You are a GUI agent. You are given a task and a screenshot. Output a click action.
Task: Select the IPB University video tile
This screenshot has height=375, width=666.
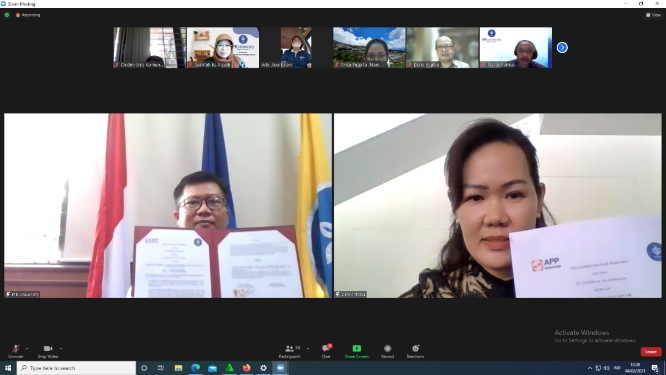click(168, 206)
